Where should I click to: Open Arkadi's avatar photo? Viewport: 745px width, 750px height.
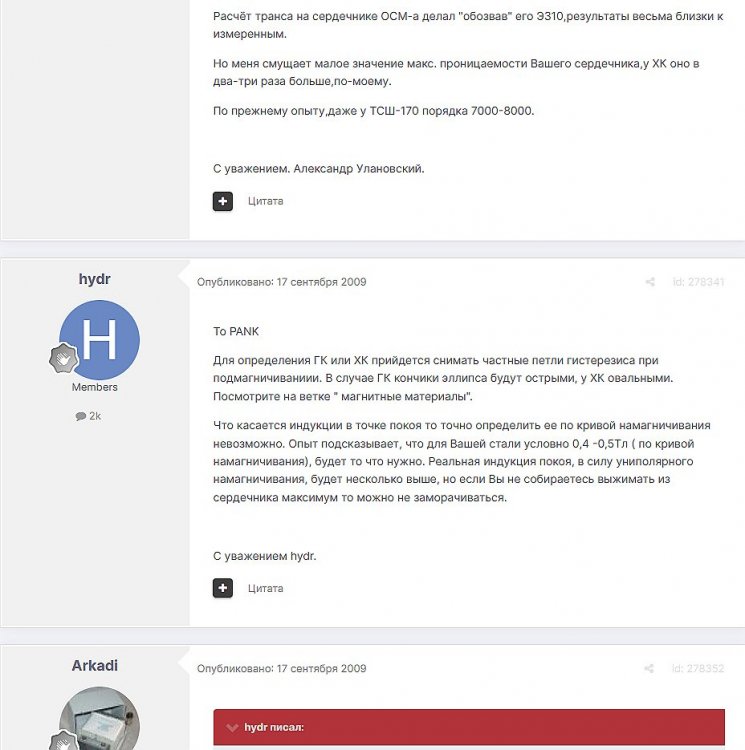(x=99, y=718)
